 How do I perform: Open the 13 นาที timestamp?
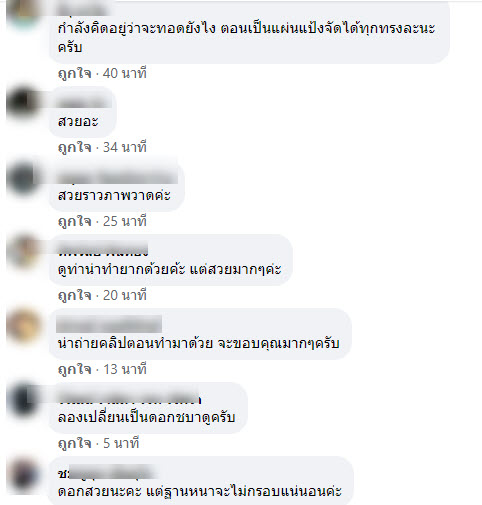(125, 369)
